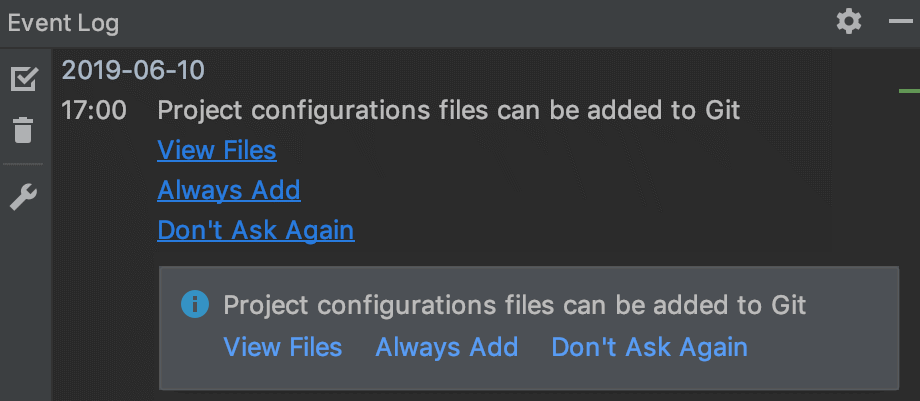Click the balloon's message text
Image resolution: width=920 pixels, height=401 pixels.
[514, 305]
